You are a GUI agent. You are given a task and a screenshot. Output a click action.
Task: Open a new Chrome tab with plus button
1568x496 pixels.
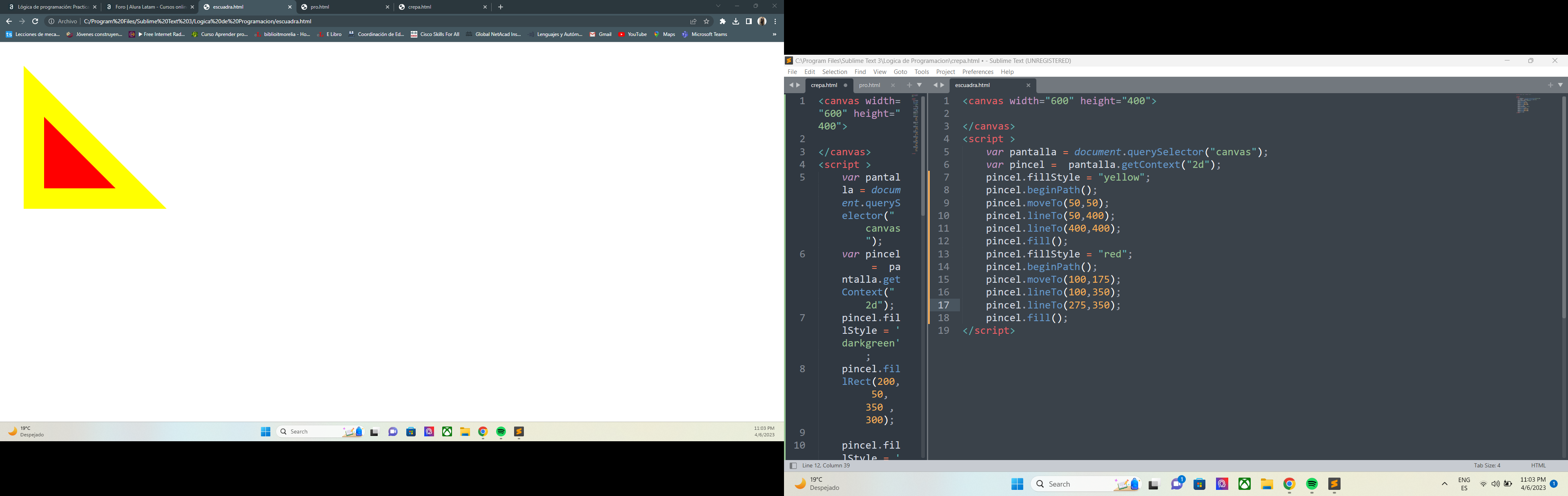501,7
